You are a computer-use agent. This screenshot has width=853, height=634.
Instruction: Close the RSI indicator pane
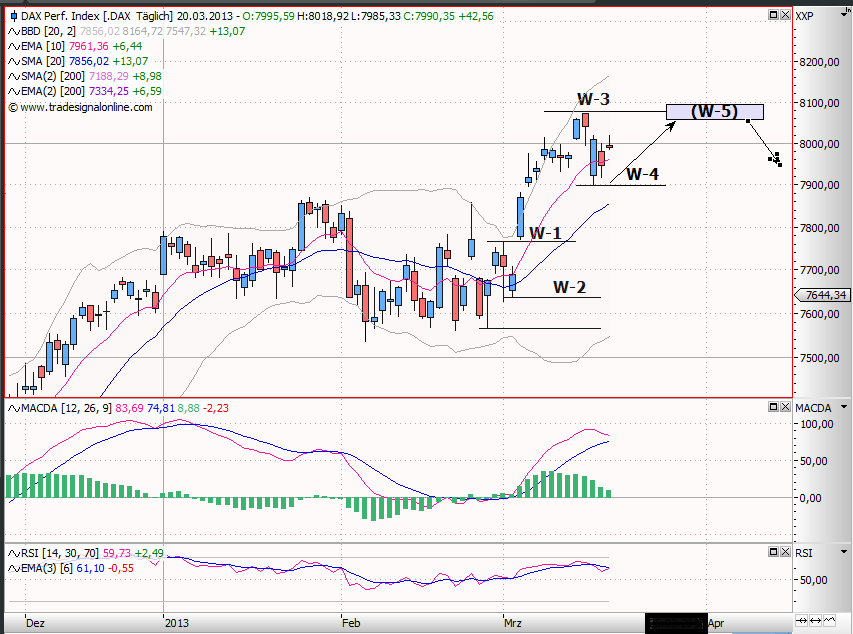(x=783, y=552)
